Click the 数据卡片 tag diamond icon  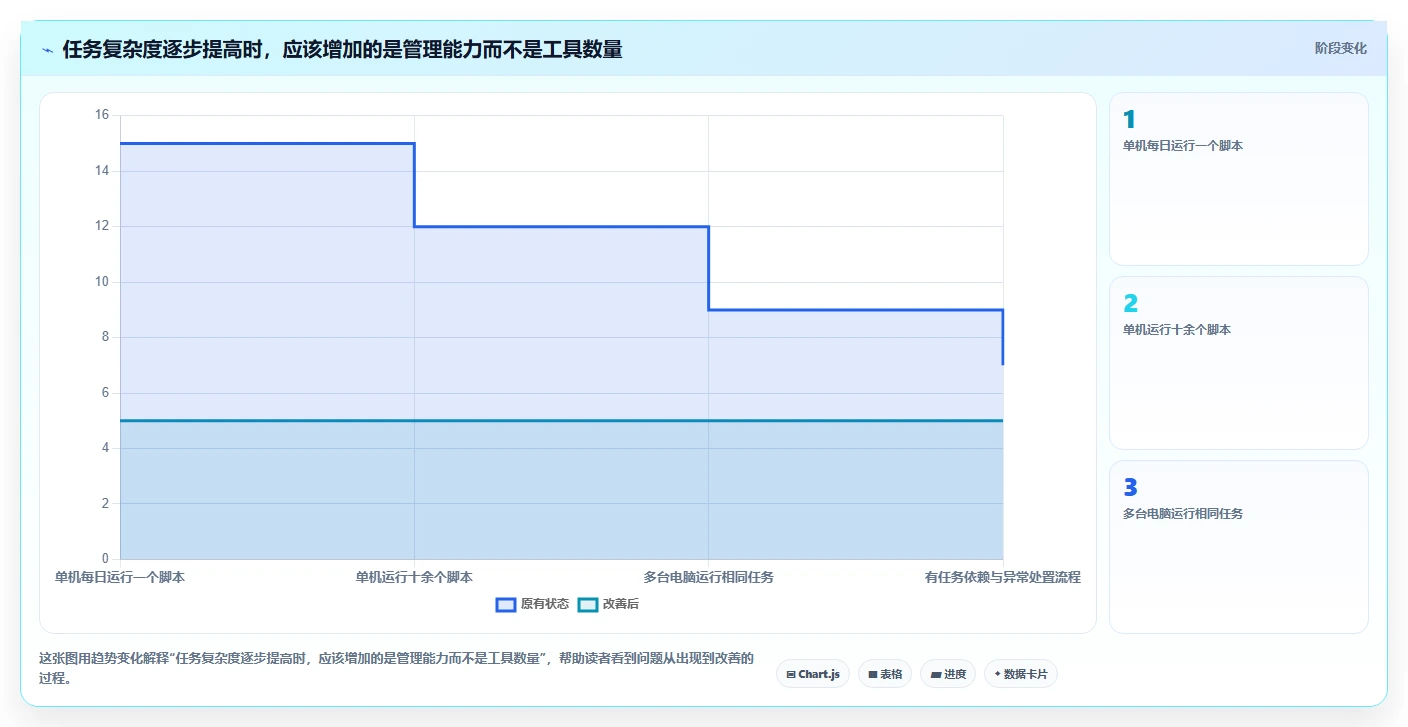997,674
